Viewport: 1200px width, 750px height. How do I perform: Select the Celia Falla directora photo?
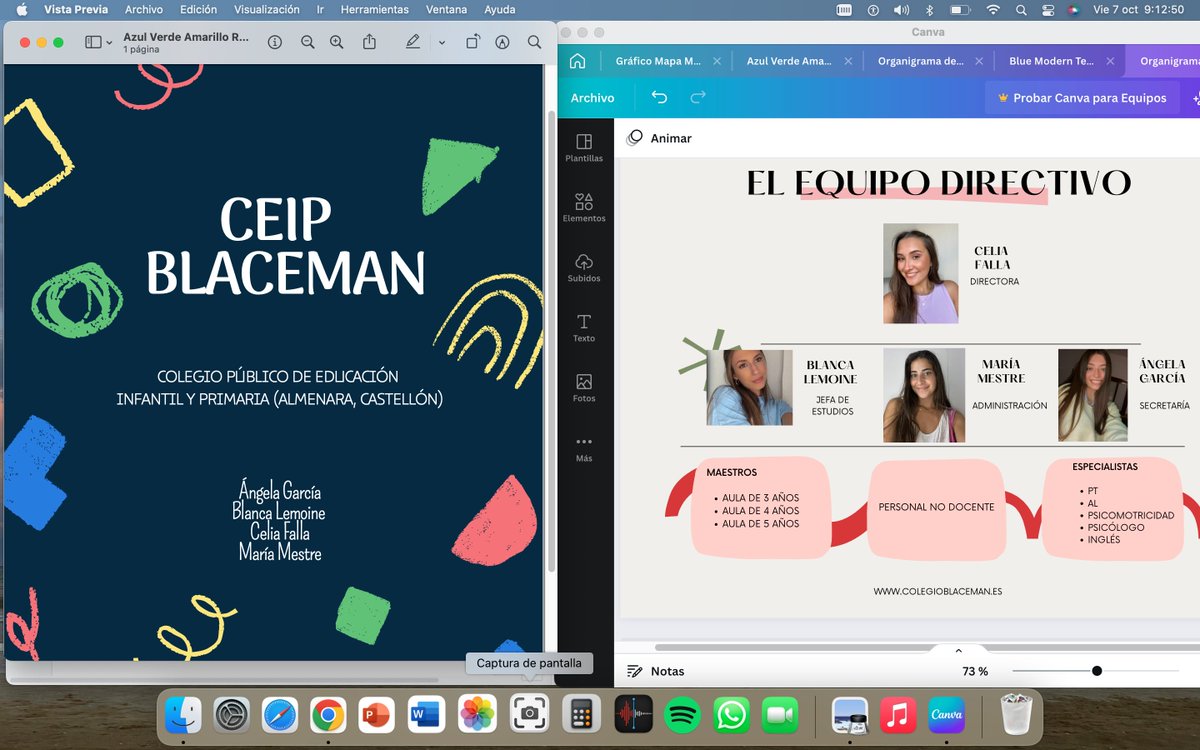(x=920, y=273)
